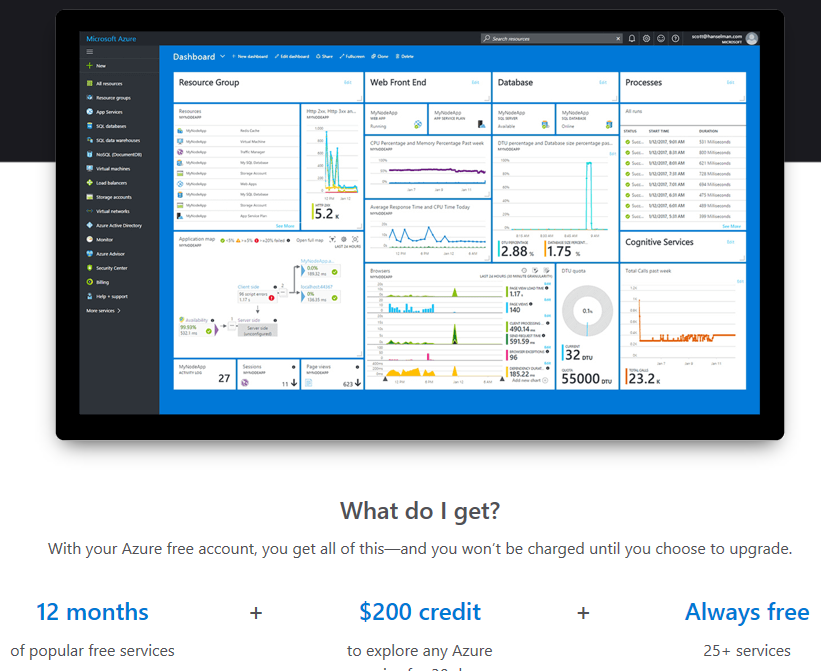Open the SQL data warehouses icon
821x671 pixels.
pos(90,140)
